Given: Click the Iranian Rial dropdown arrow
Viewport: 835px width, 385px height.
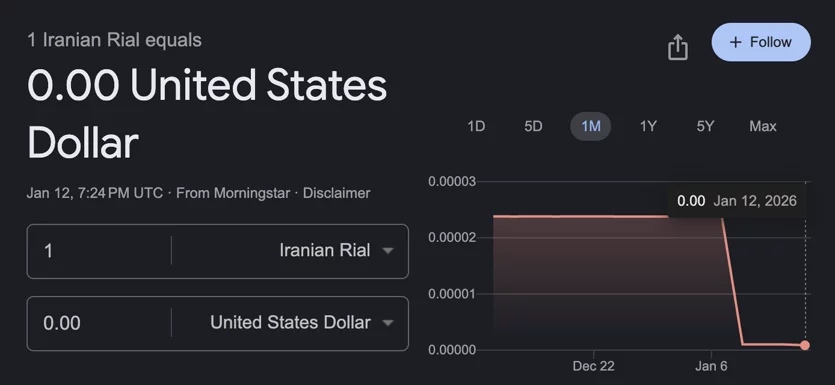Looking at the screenshot, I should click(388, 250).
